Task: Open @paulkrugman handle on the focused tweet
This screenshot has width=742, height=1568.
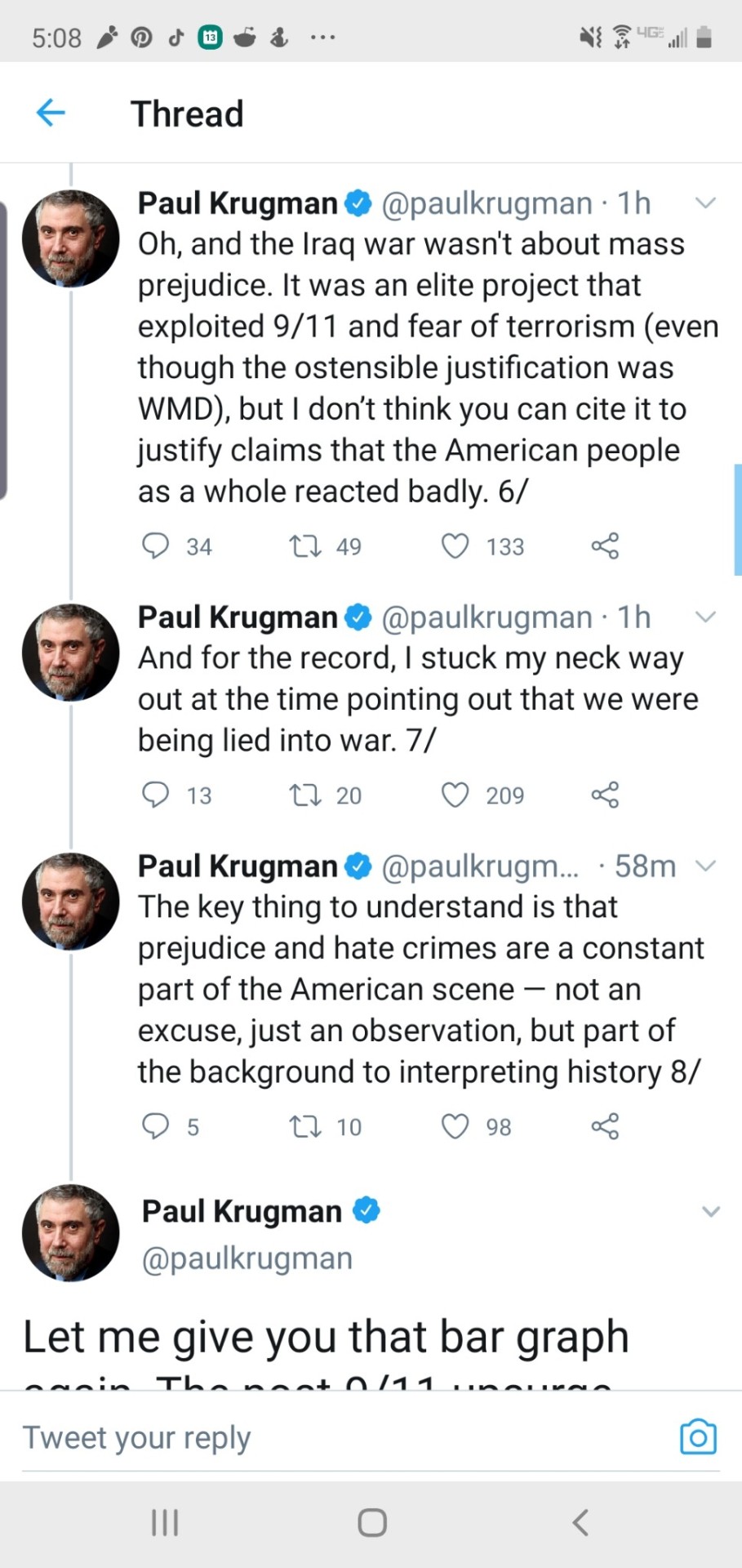Action: coord(247,1258)
